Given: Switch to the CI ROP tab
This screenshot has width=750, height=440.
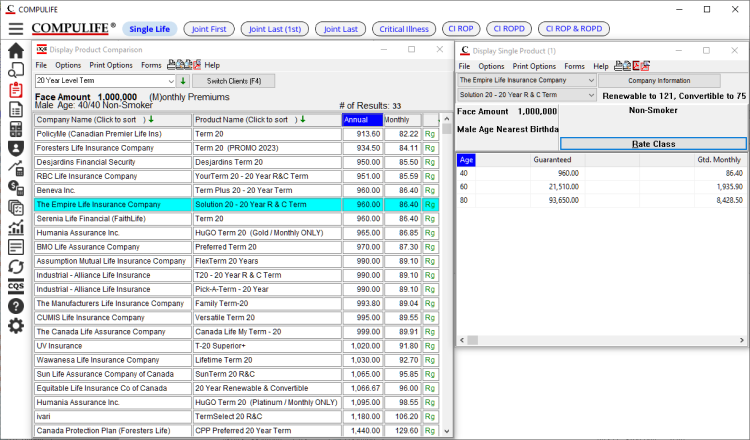Looking at the screenshot, I should tap(461, 29).
